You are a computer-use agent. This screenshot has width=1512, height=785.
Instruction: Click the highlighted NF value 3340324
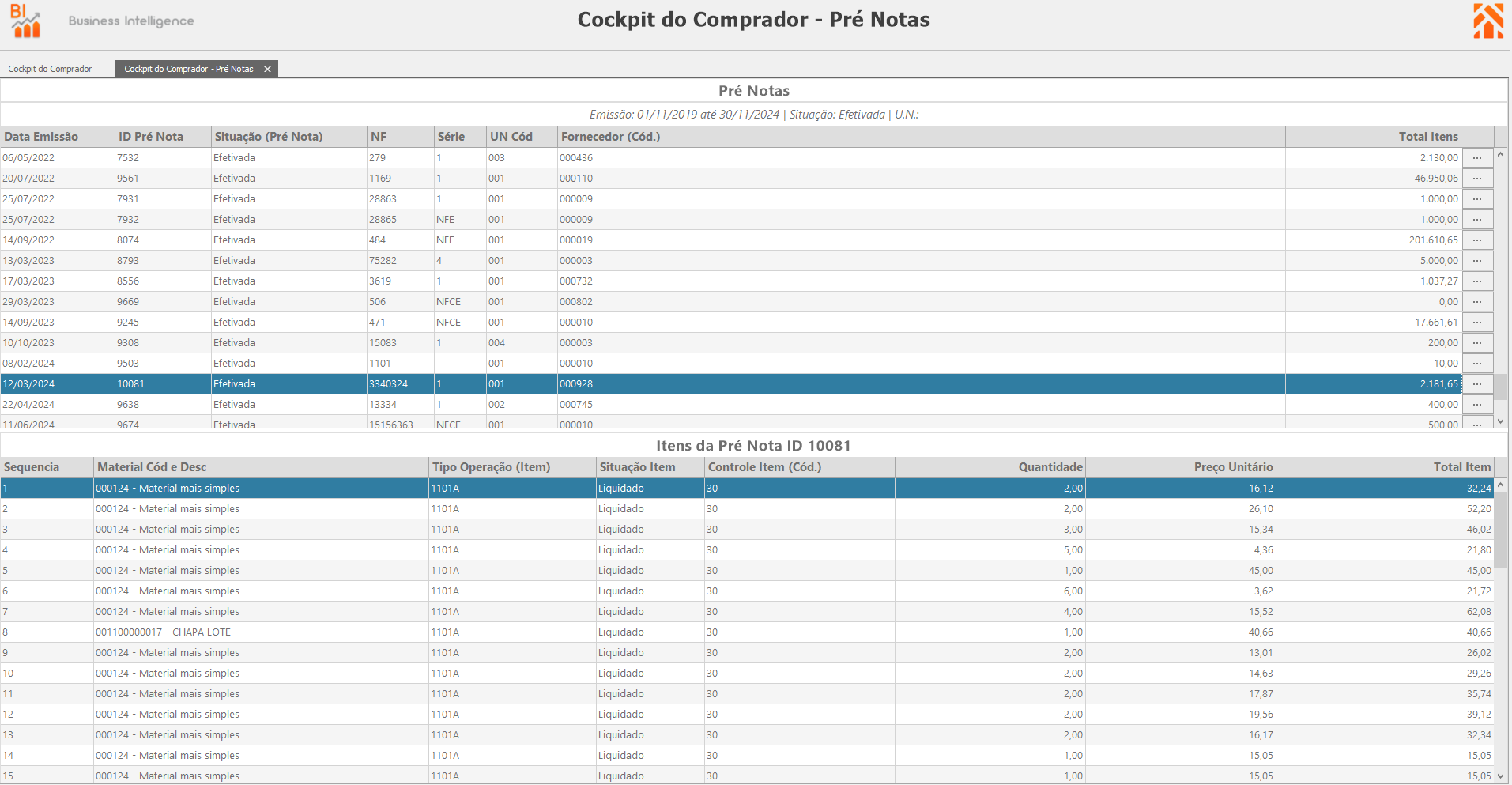click(x=389, y=384)
